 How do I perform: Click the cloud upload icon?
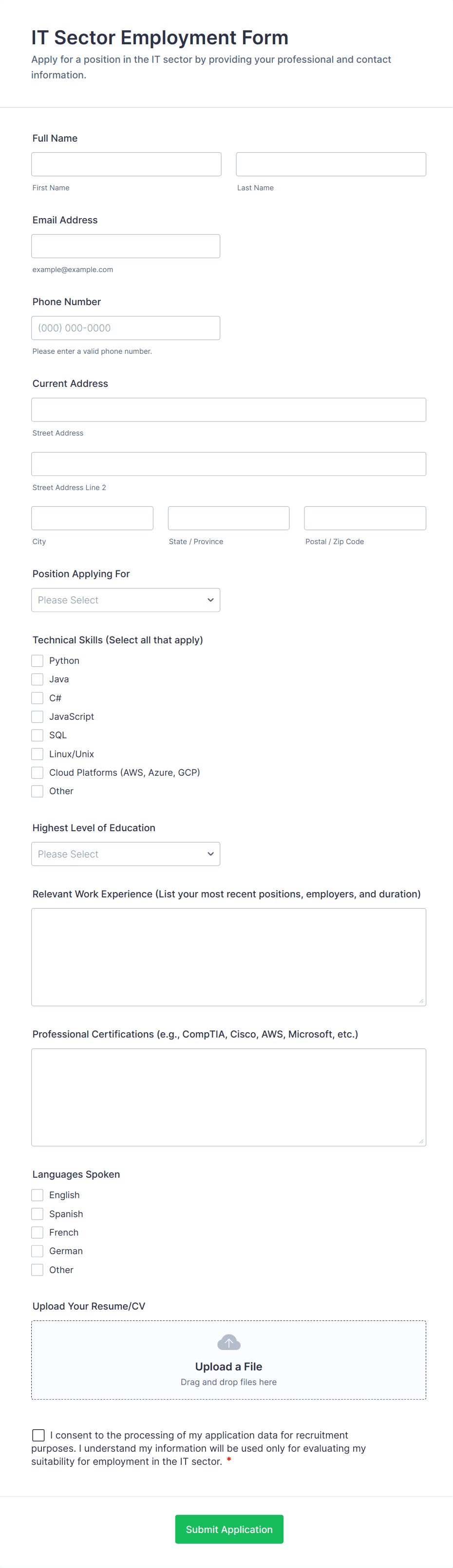[228, 1342]
